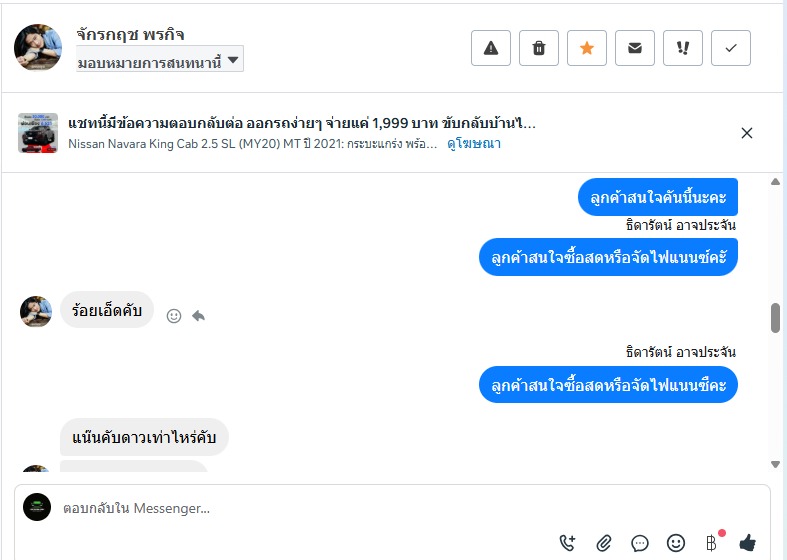The width and height of the screenshot is (787, 560).
Task: Open the emoji picker in composer
Action: 676,543
